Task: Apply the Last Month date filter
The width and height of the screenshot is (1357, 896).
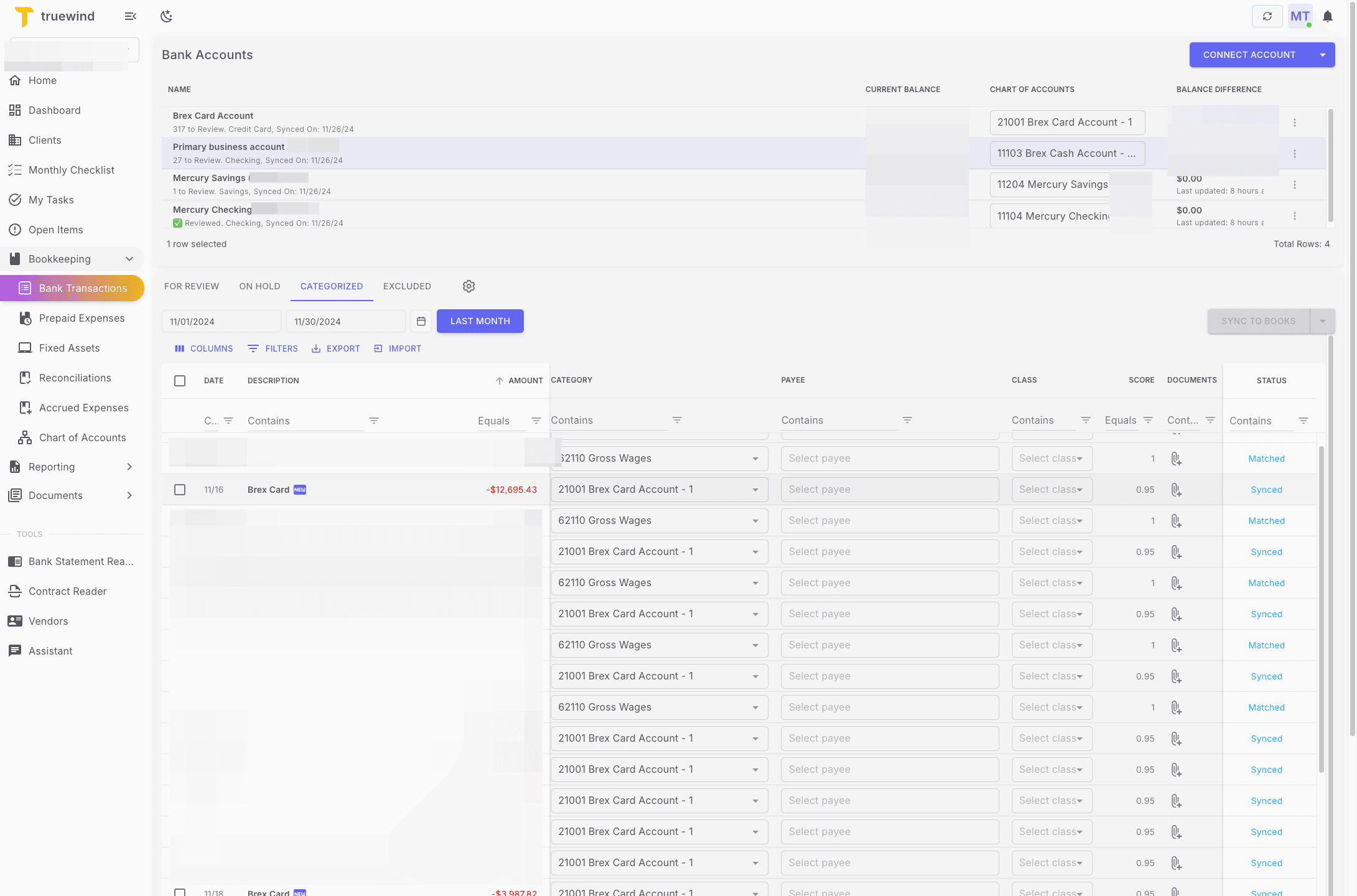Action: click(x=480, y=321)
